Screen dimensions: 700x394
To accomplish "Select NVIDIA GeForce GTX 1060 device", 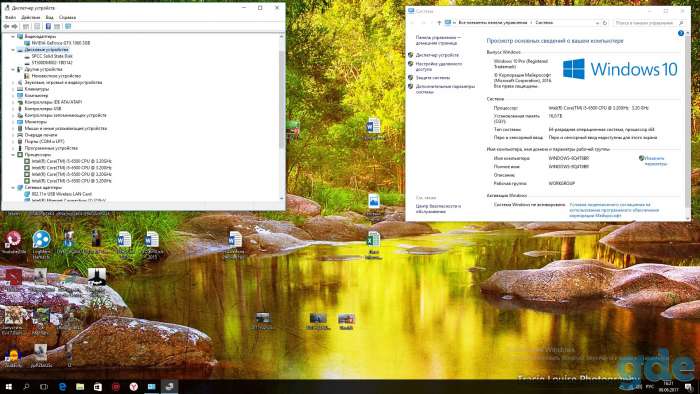I will pyautogui.click(x=57, y=43).
